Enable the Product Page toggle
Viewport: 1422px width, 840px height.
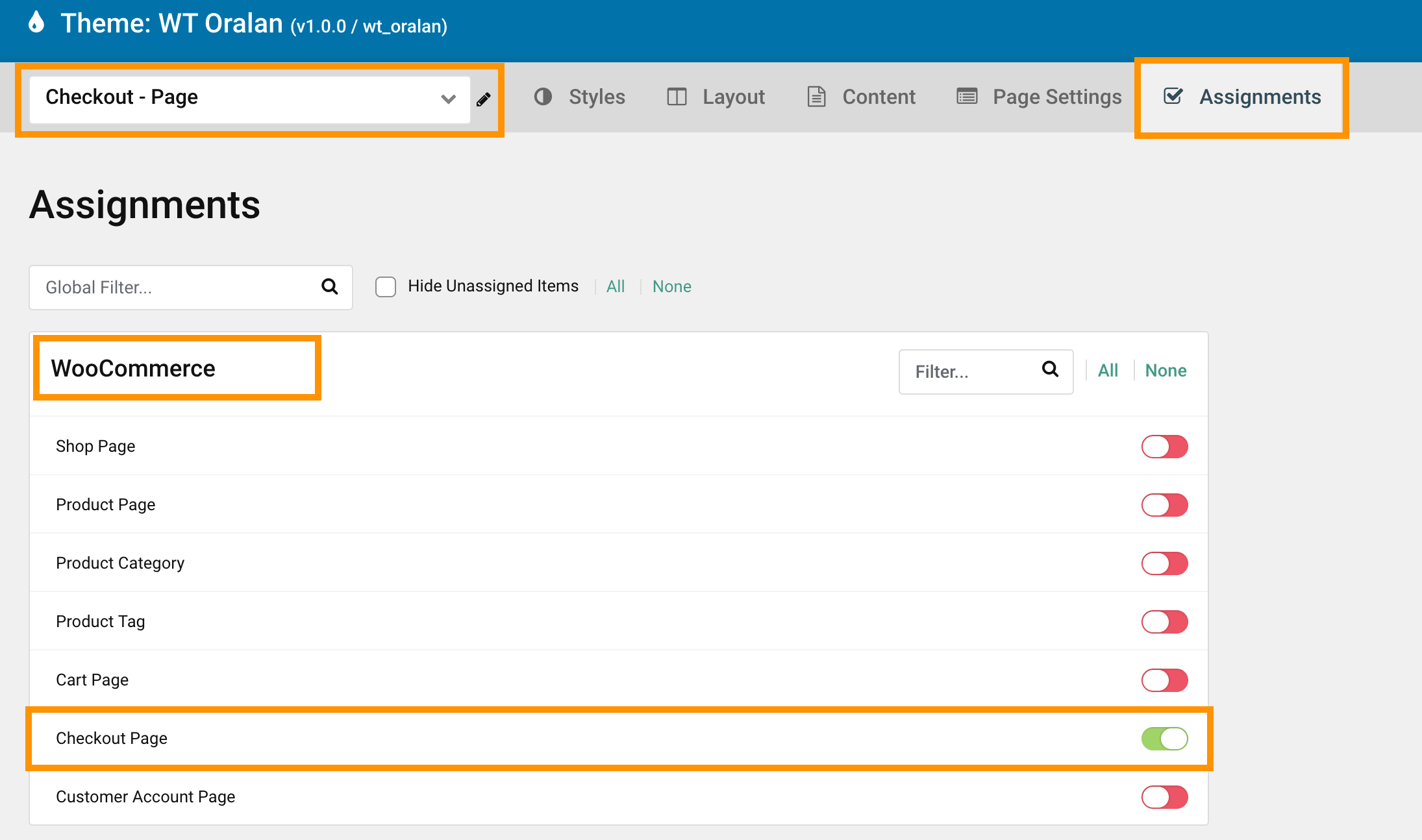[x=1165, y=505]
